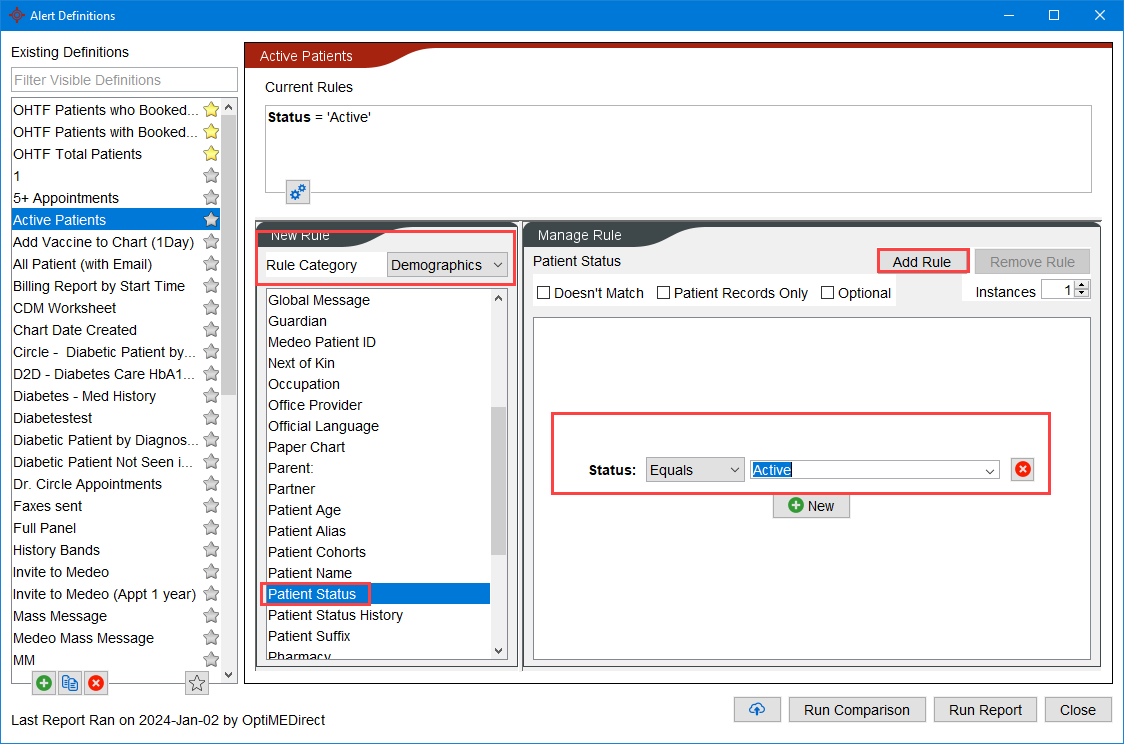1124x744 pixels.
Task: Switch to the Active Patients tab
Action: pos(306,56)
